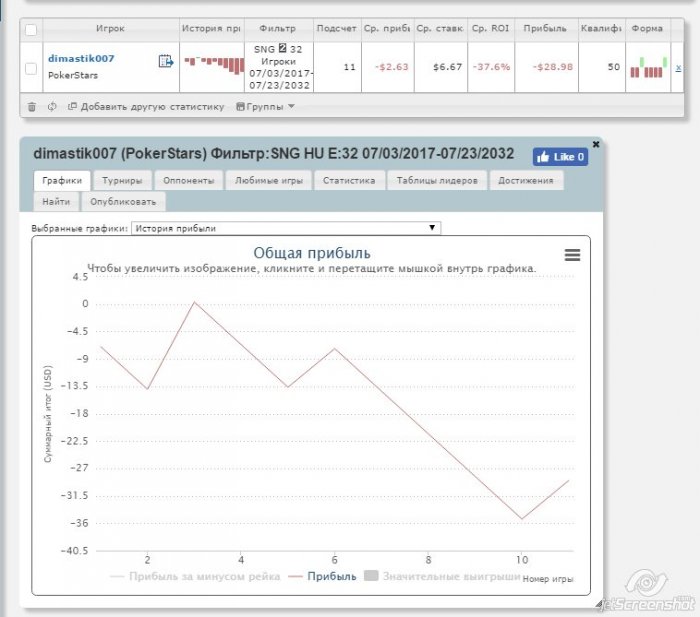Click the Facebook Like thumbs-up button
The image size is (700, 617).
560,157
